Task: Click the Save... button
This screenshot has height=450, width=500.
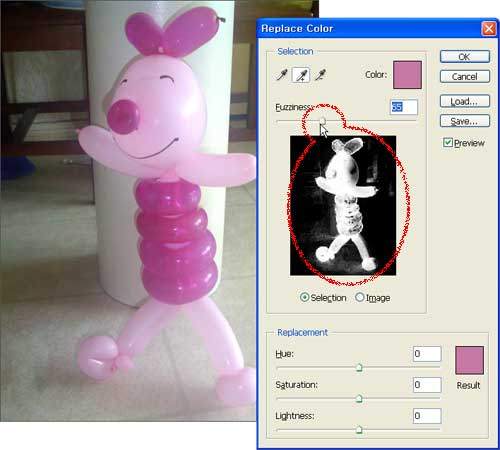Action: pos(465,121)
